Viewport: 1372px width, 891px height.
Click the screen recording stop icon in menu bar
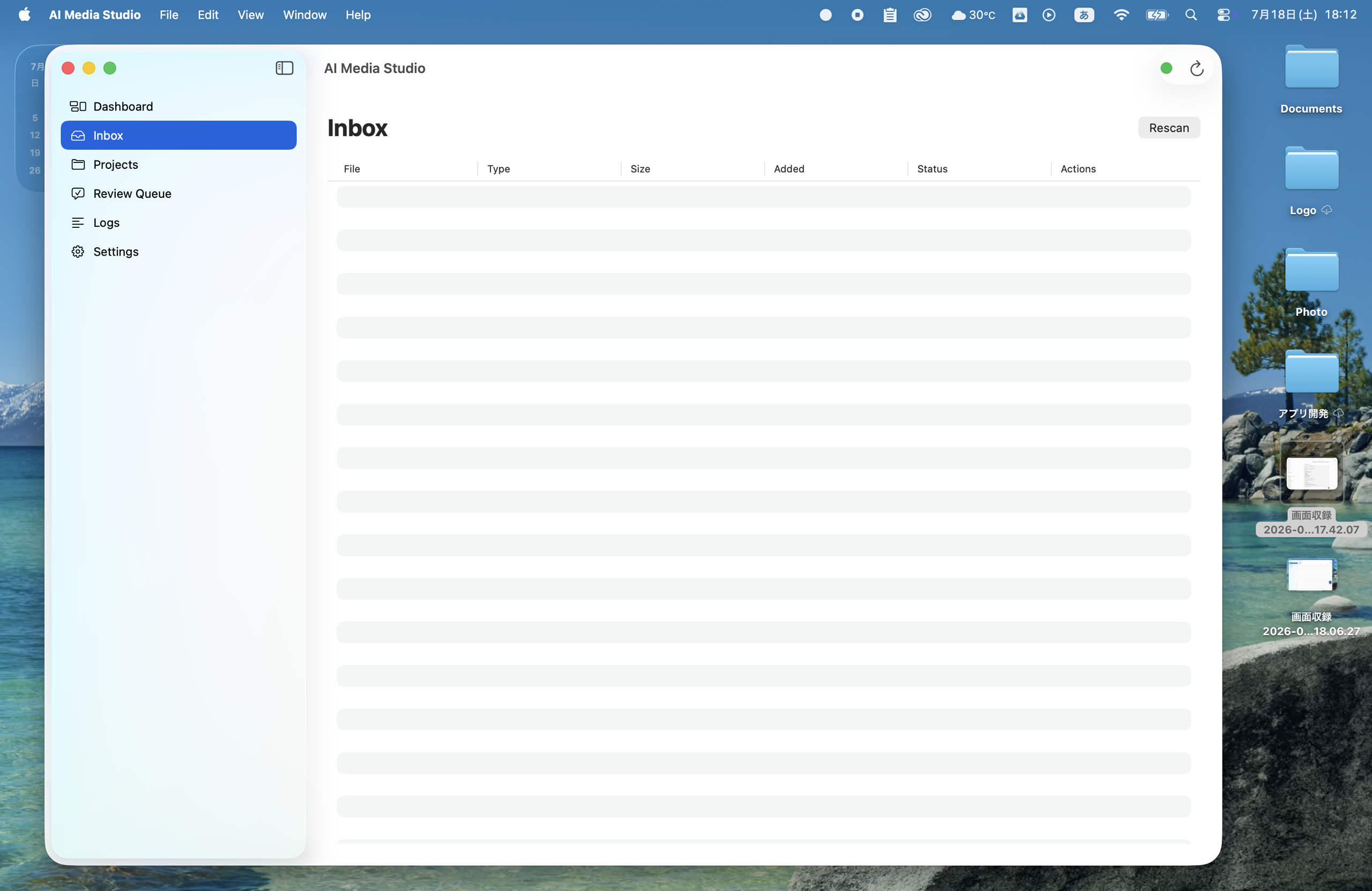coord(857,15)
